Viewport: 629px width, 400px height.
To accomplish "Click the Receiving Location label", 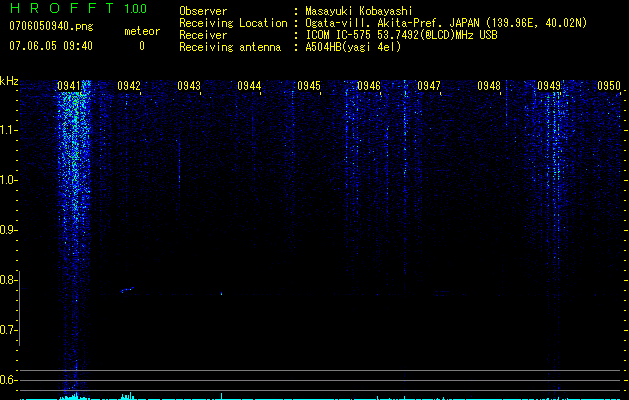I will (233, 23).
